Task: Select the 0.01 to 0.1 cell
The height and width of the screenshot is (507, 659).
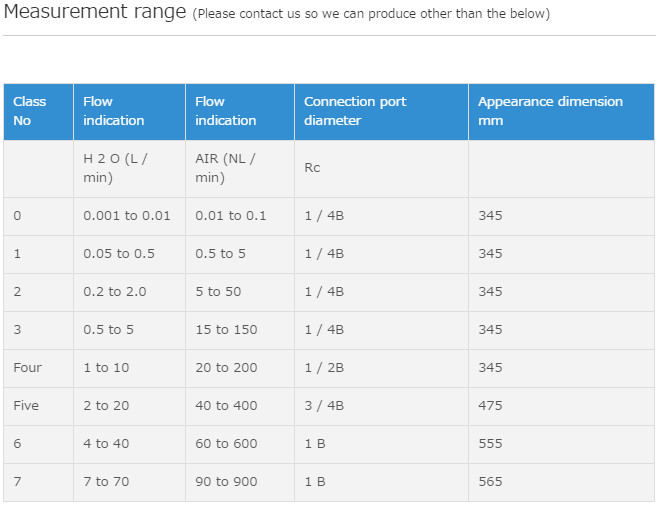Action: pos(231,216)
